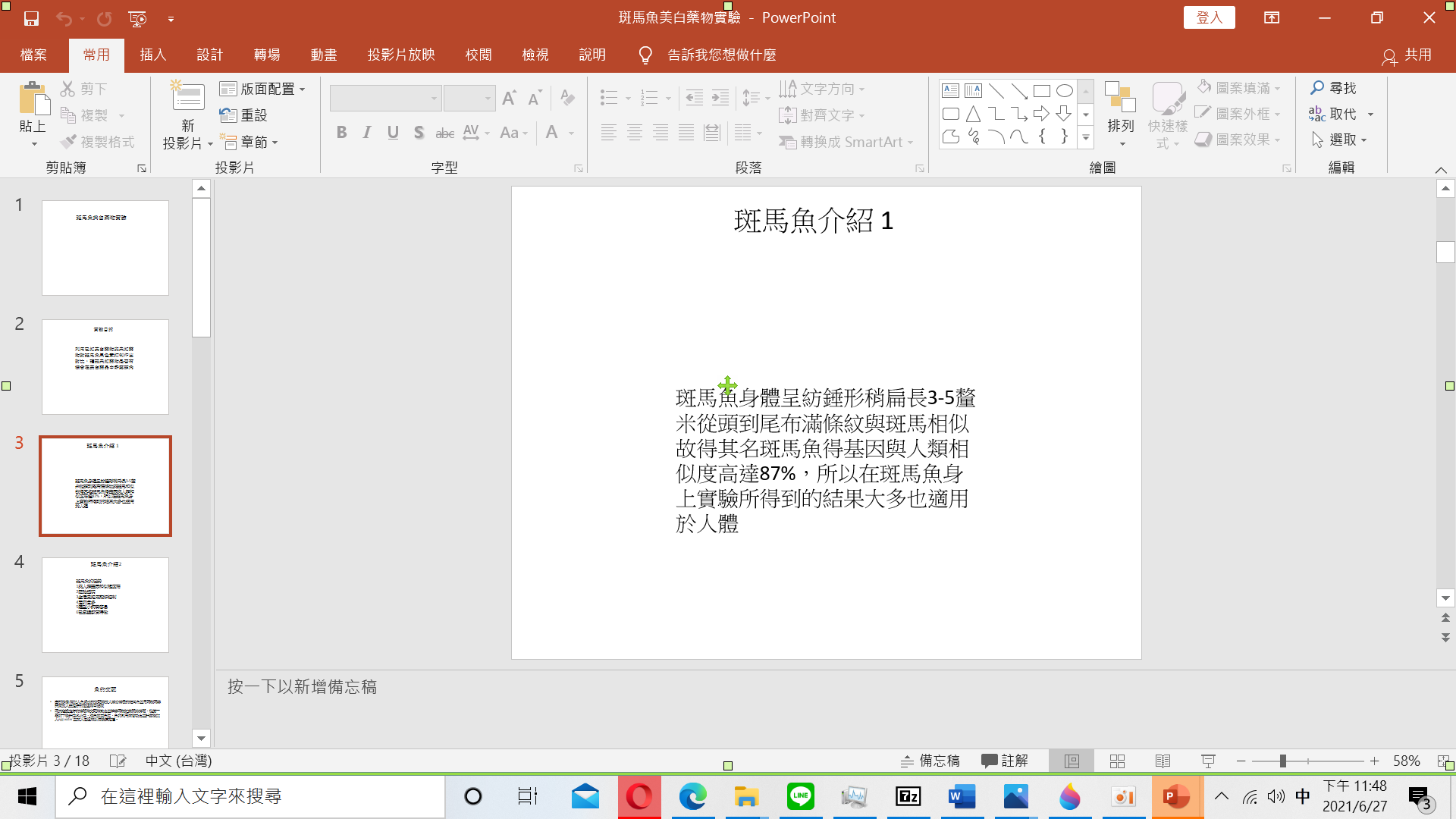Screen dimensions: 1456x819
Task: Click the Format Painter brush icon
Action: tap(68, 142)
